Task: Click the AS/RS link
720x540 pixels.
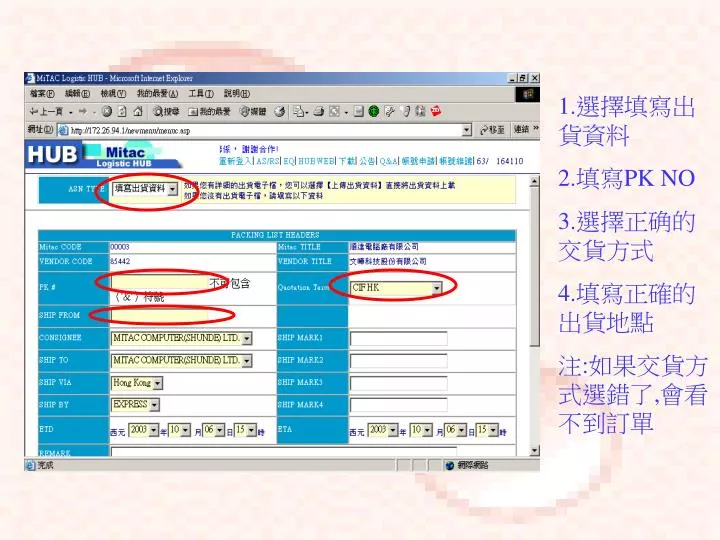Action: point(268,161)
